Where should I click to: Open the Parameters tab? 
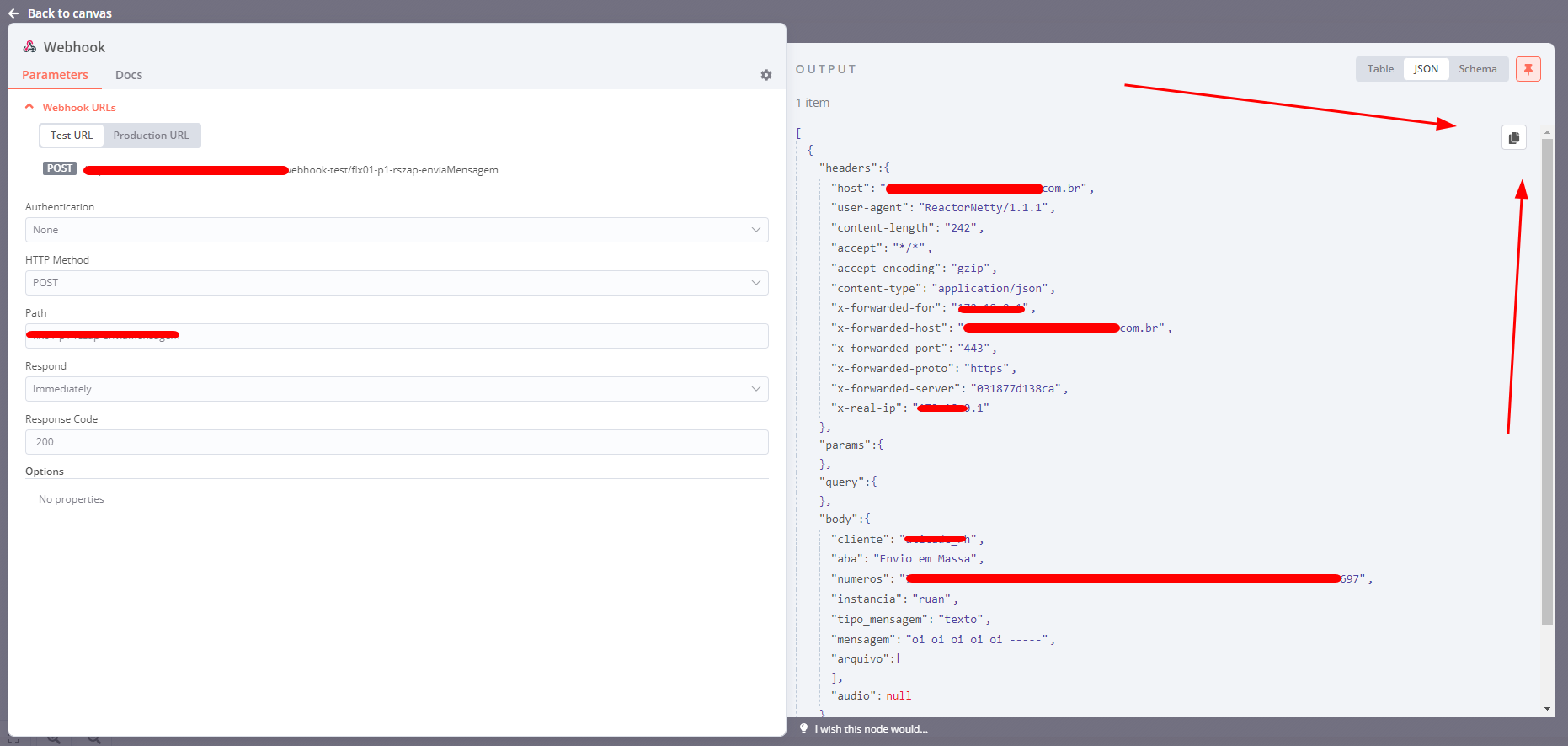(x=55, y=75)
